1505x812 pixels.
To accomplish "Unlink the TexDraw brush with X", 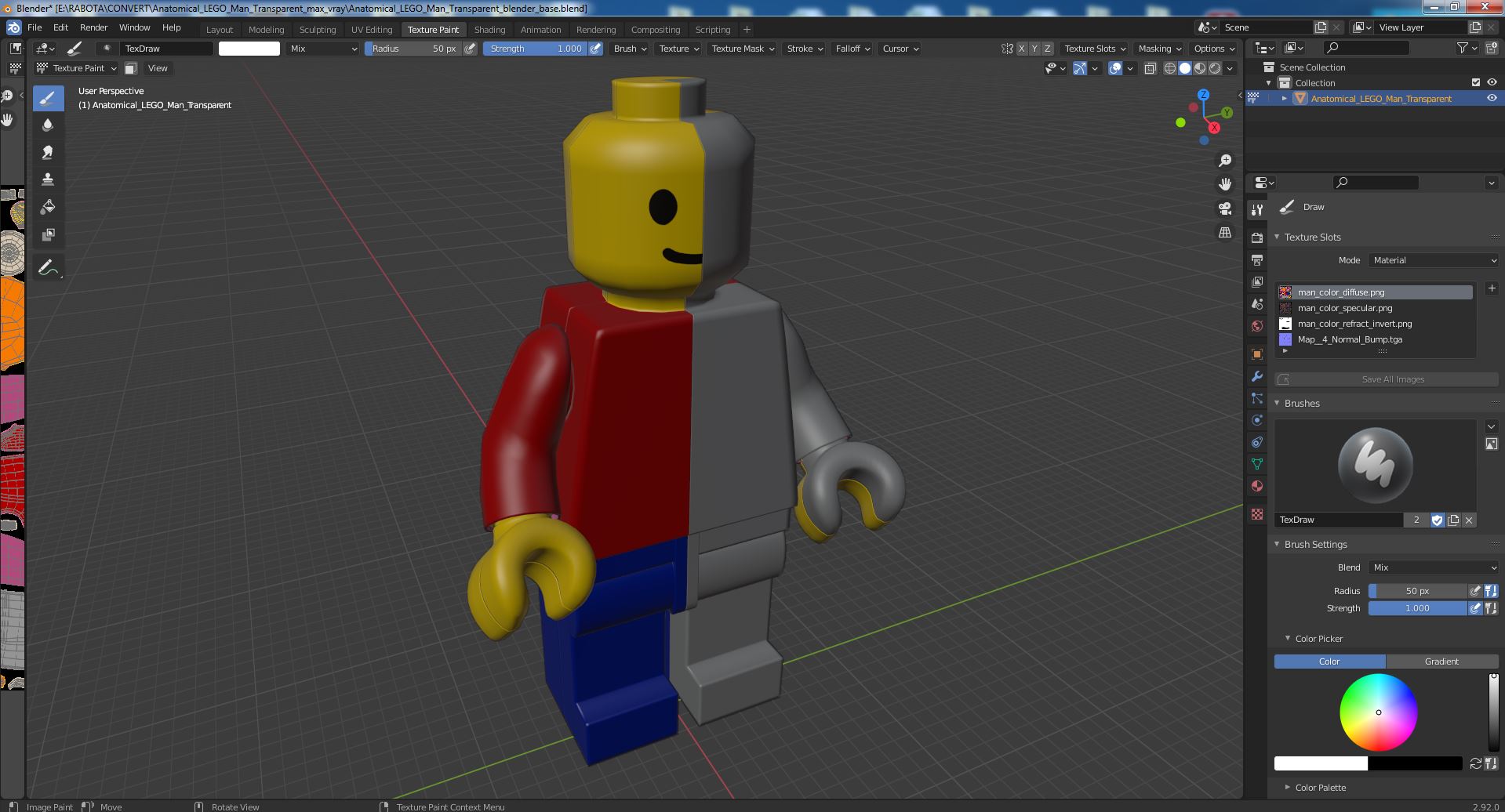I will click(1469, 520).
